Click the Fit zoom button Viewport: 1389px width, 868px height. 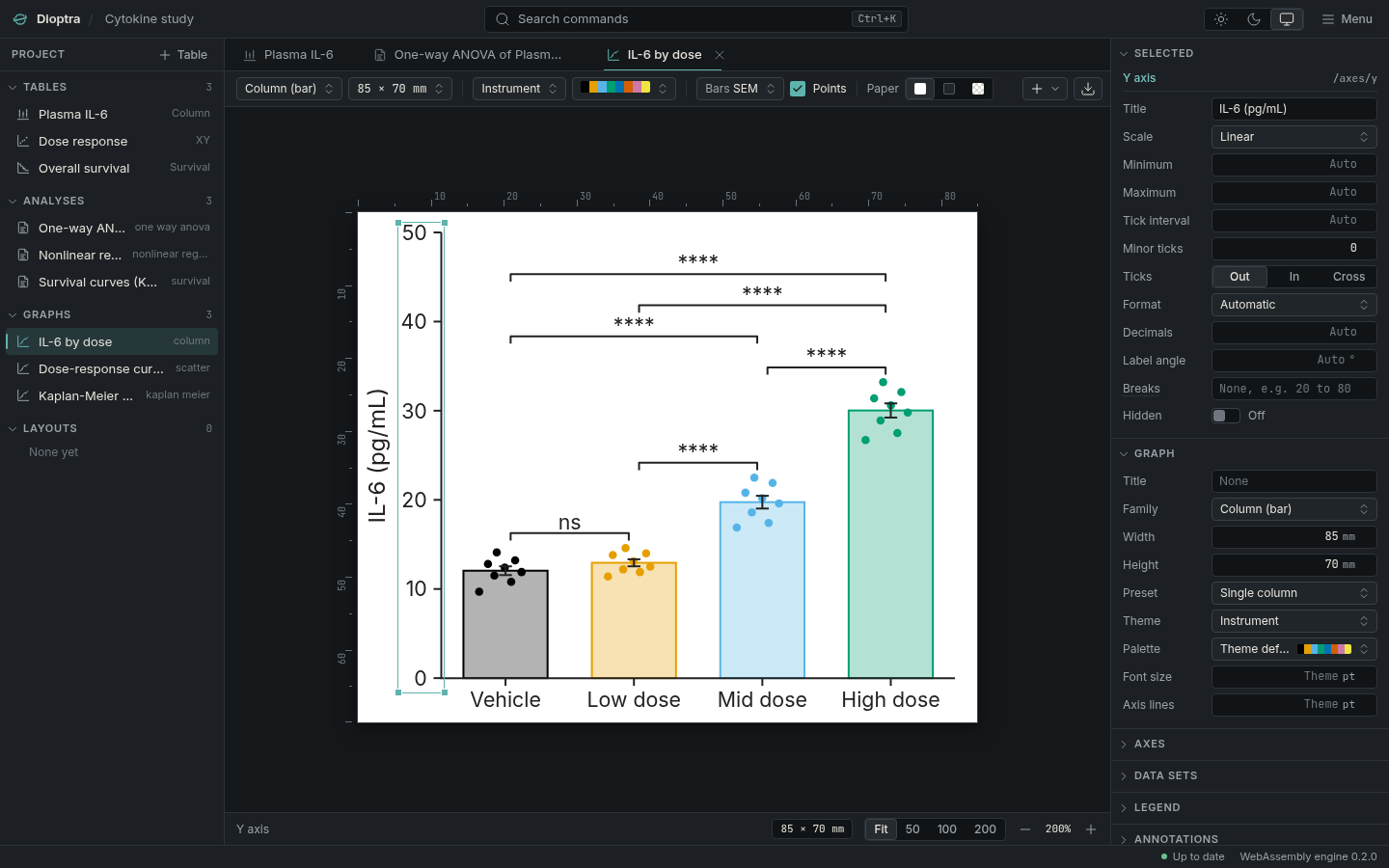click(881, 829)
